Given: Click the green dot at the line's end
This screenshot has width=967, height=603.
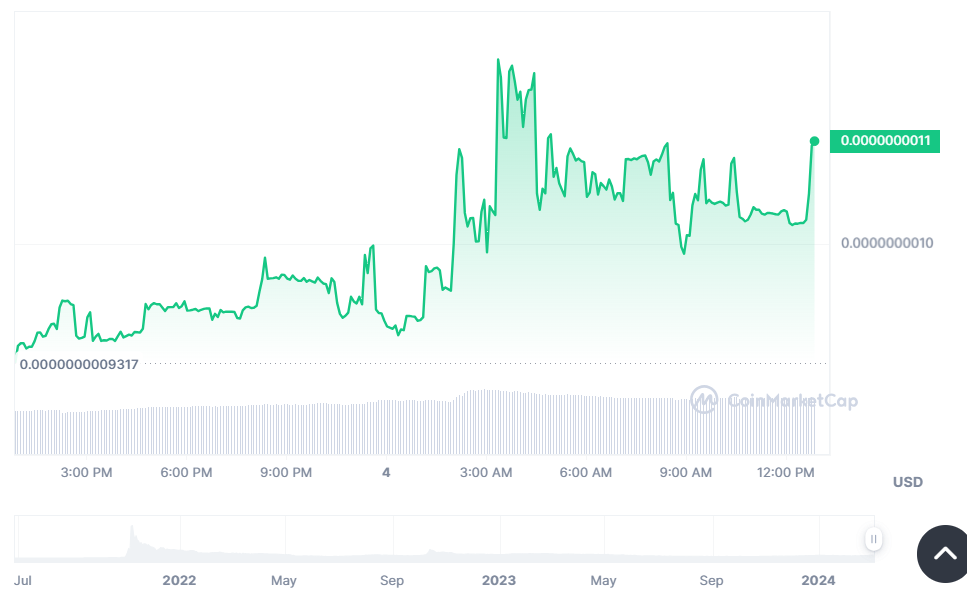Looking at the screenshot, I should [x=814, y=141].
